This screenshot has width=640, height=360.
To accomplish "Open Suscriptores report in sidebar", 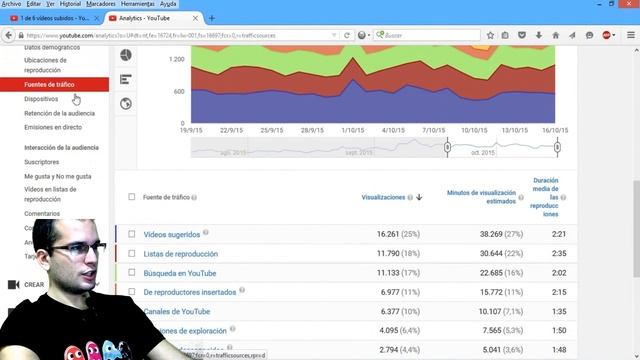I will [x=42, y=162].
